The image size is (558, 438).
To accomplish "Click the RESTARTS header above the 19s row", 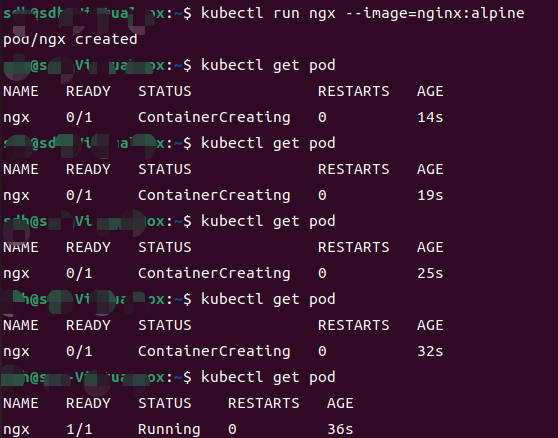I will click(x=354, y=169).
